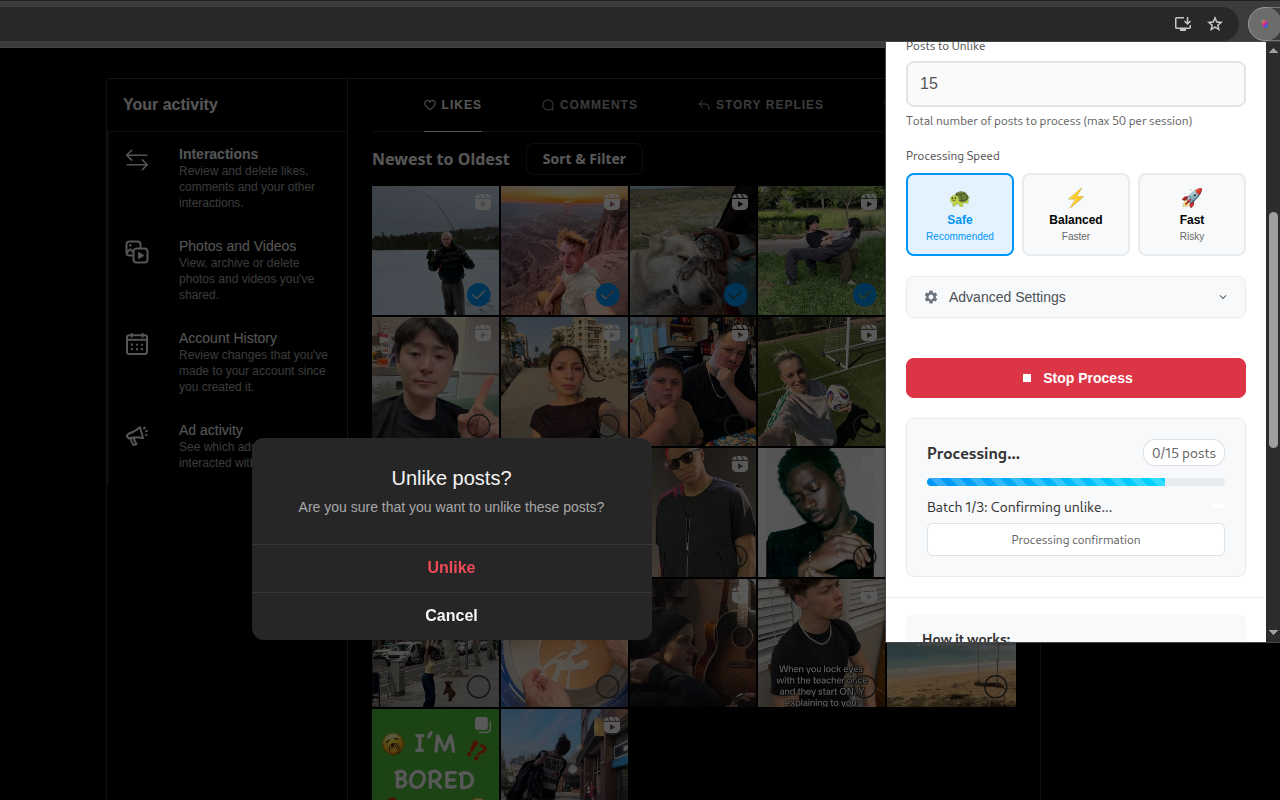
Task: Collapse the Processing status panel
Action: [x=1219, y=507]
